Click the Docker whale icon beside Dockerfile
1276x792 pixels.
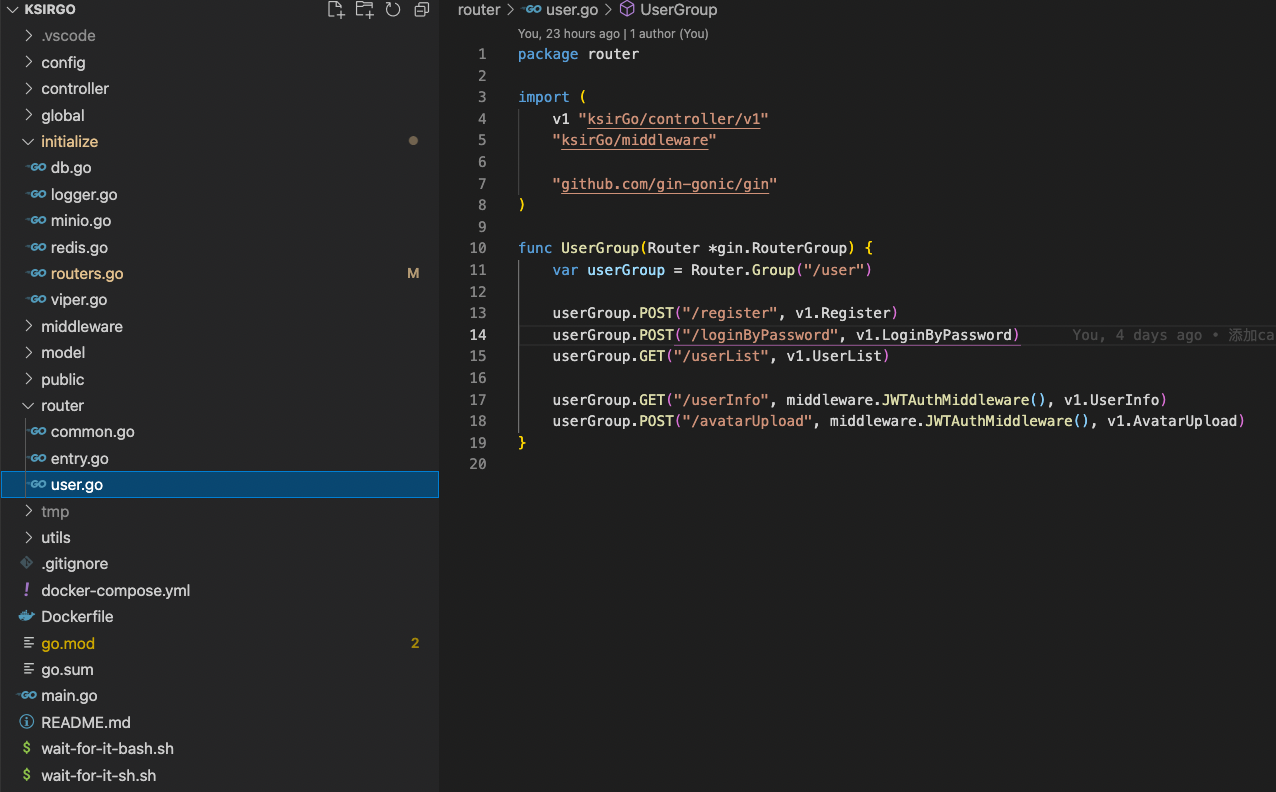click(x=27, y=616)
